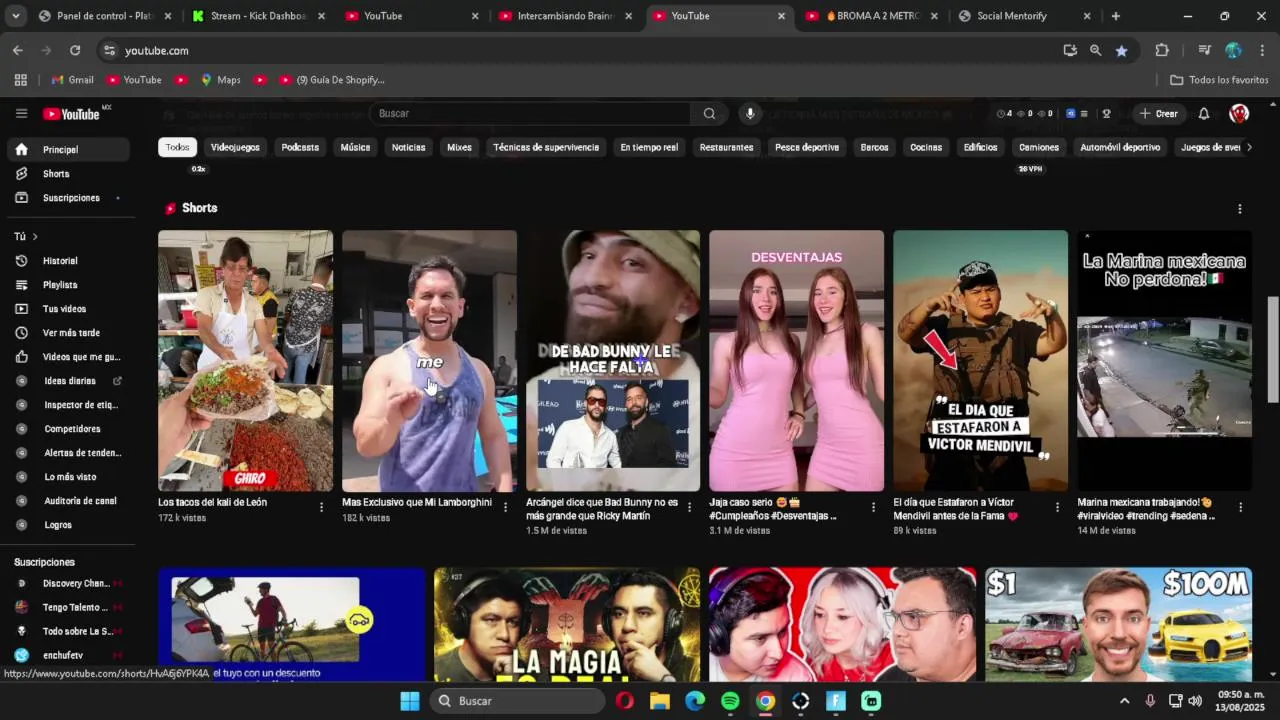Open options for Jaja caso serio short
Screen dimensions: 1280x720
[873, 508]
